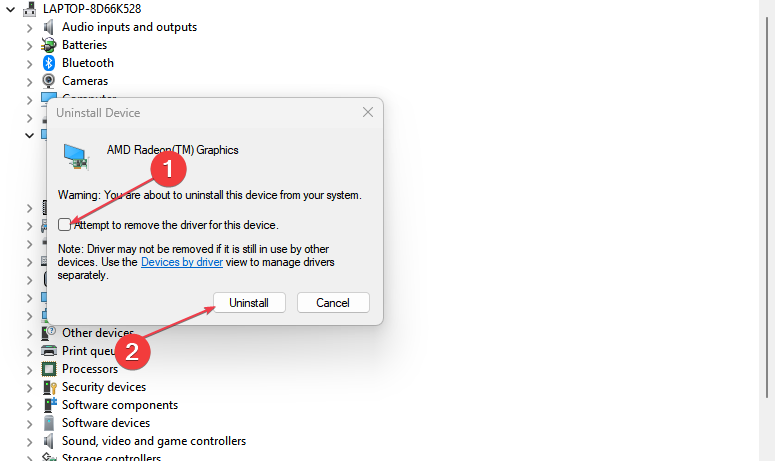775x461 pixels.
Task: Expand the Software devices category
Action: pyautogui.click(x=29, y=424)
